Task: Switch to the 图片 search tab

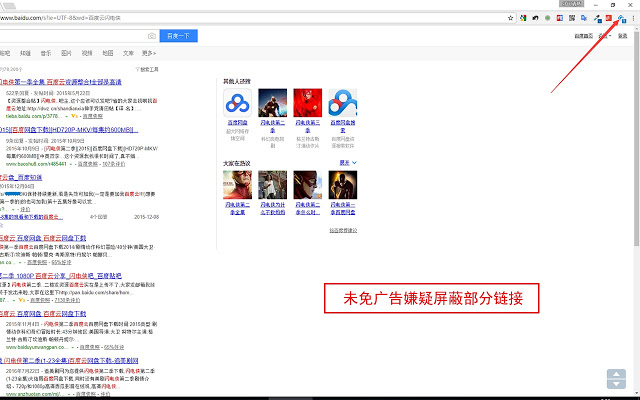Action: 66,53
